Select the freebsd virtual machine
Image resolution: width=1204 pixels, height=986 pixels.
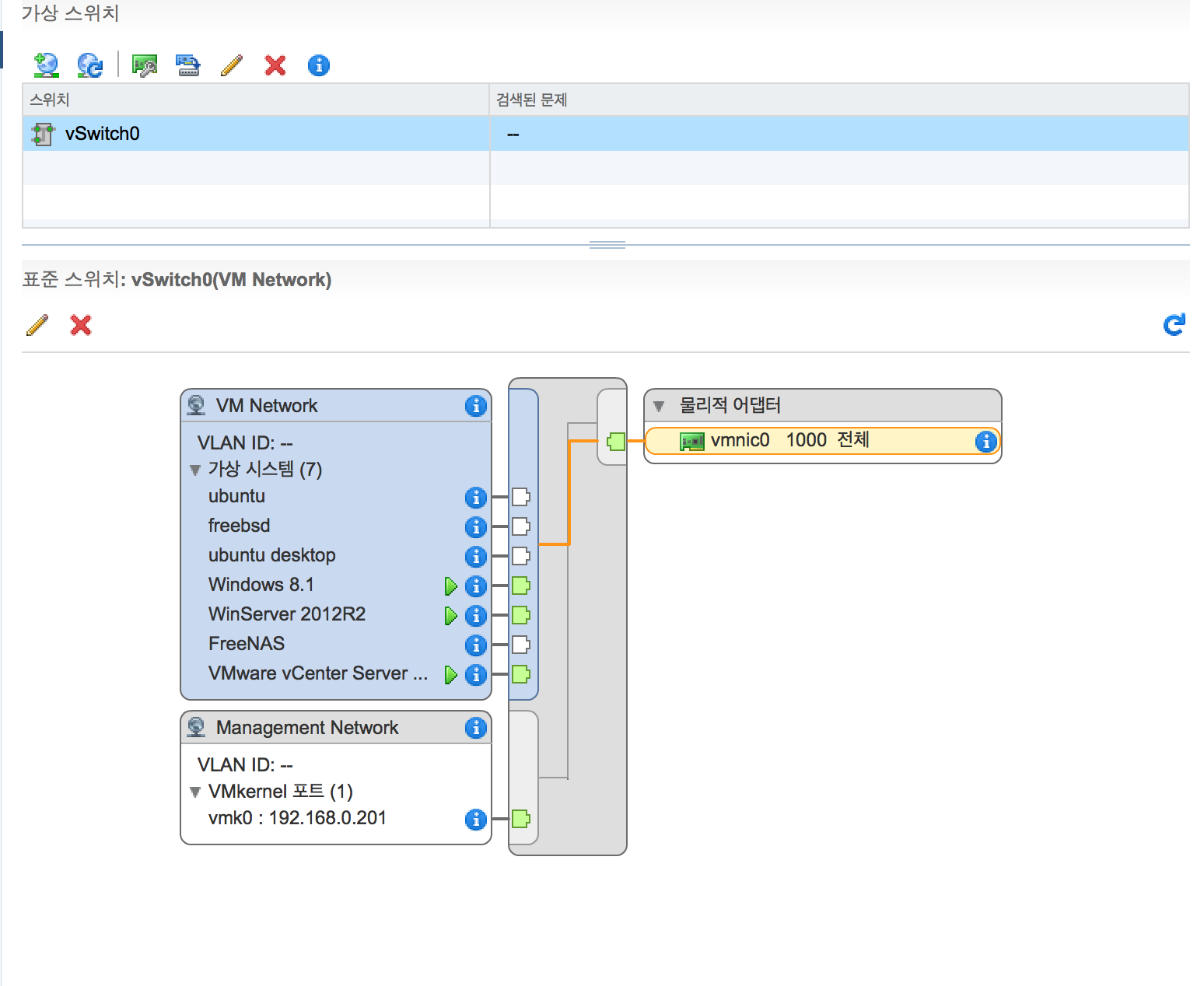[239, 526]
